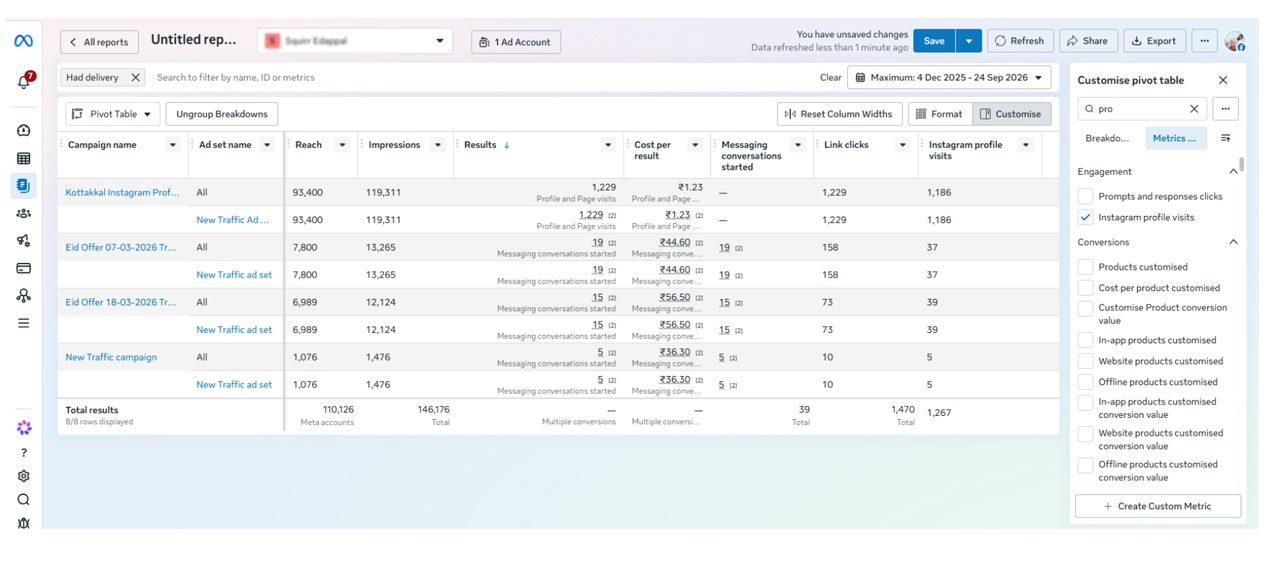
Task: Click the sidebar search magnifier icon
Action: pyautogui.click(x=24, y=500)
